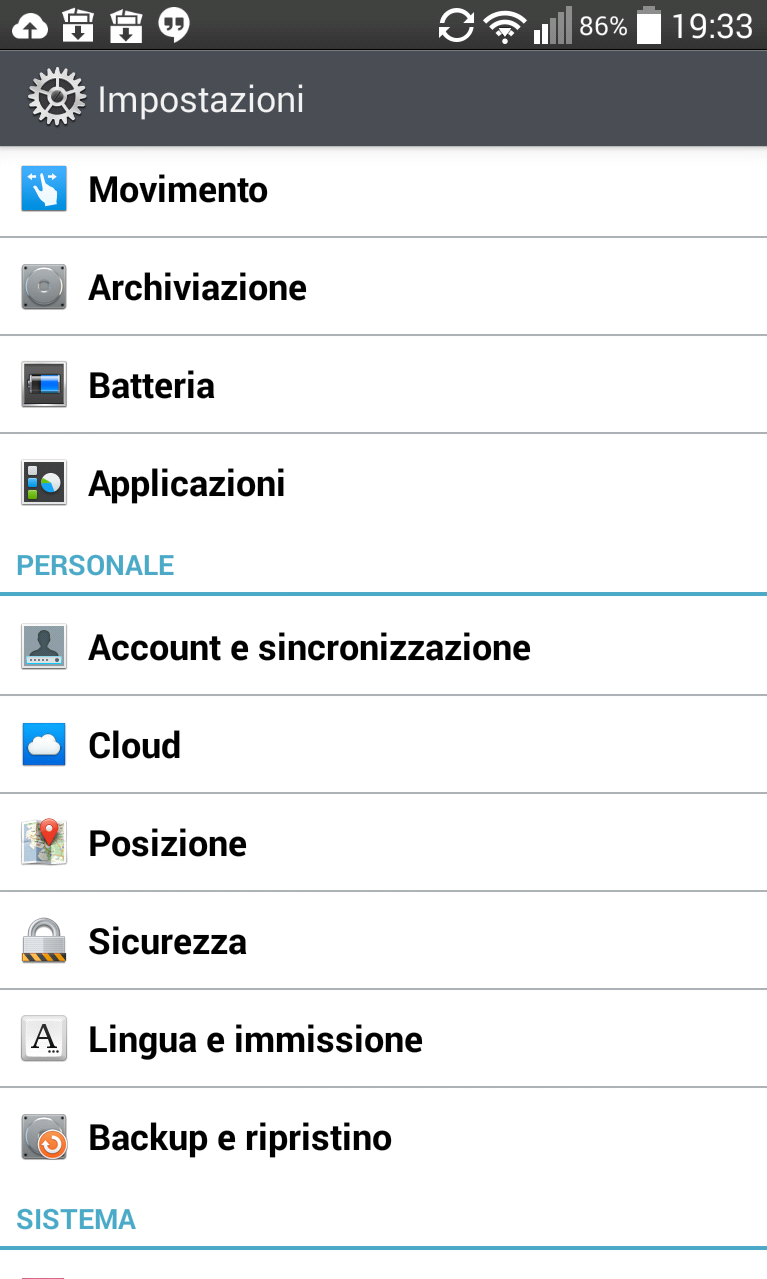This screenshot has width=767, height=1279.
Task: Tap the Applicazioni apps icon
Action: [x=44, y=483]
